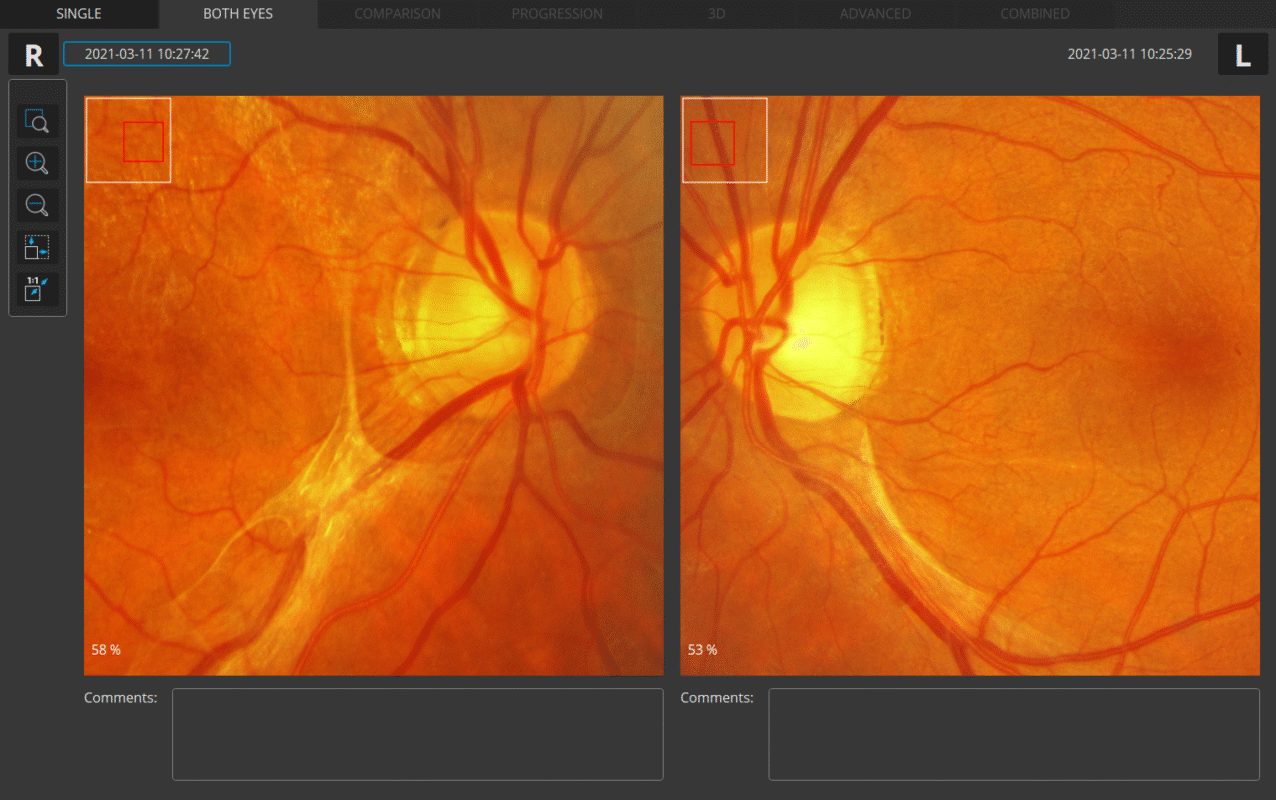Click the right eye Comments text box
Image resolution: width=1276 pixels, height=800 pixels.
click(x=418, y=734)
